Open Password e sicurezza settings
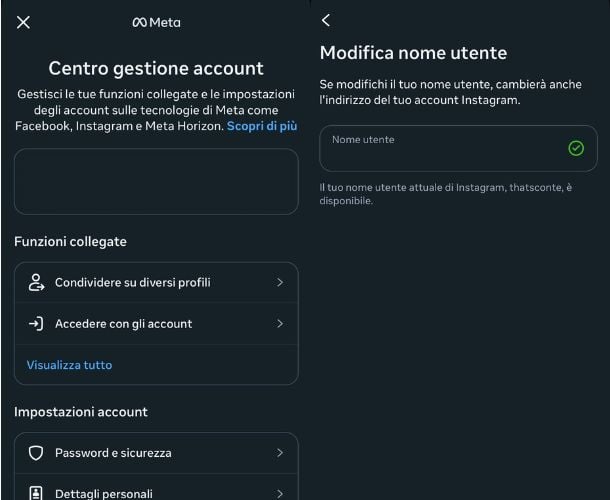The image size is (610, 500). point(113,453)
